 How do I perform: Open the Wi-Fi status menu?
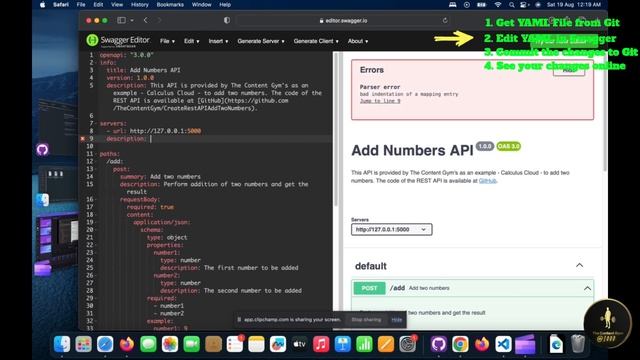498,4
